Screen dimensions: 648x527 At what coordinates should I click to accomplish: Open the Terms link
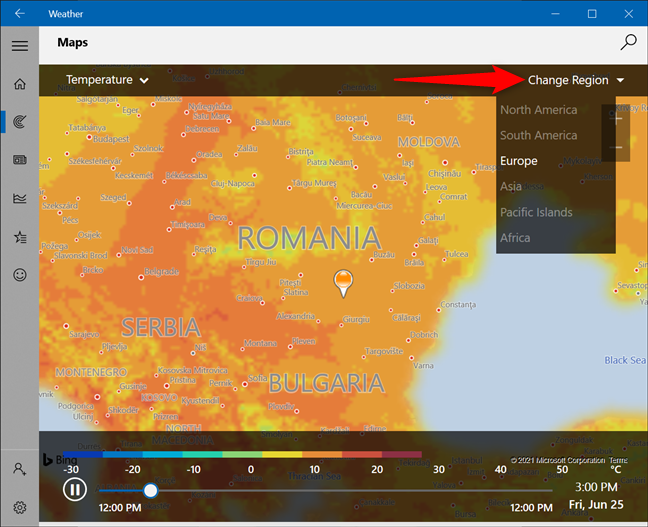coord(618,460)
